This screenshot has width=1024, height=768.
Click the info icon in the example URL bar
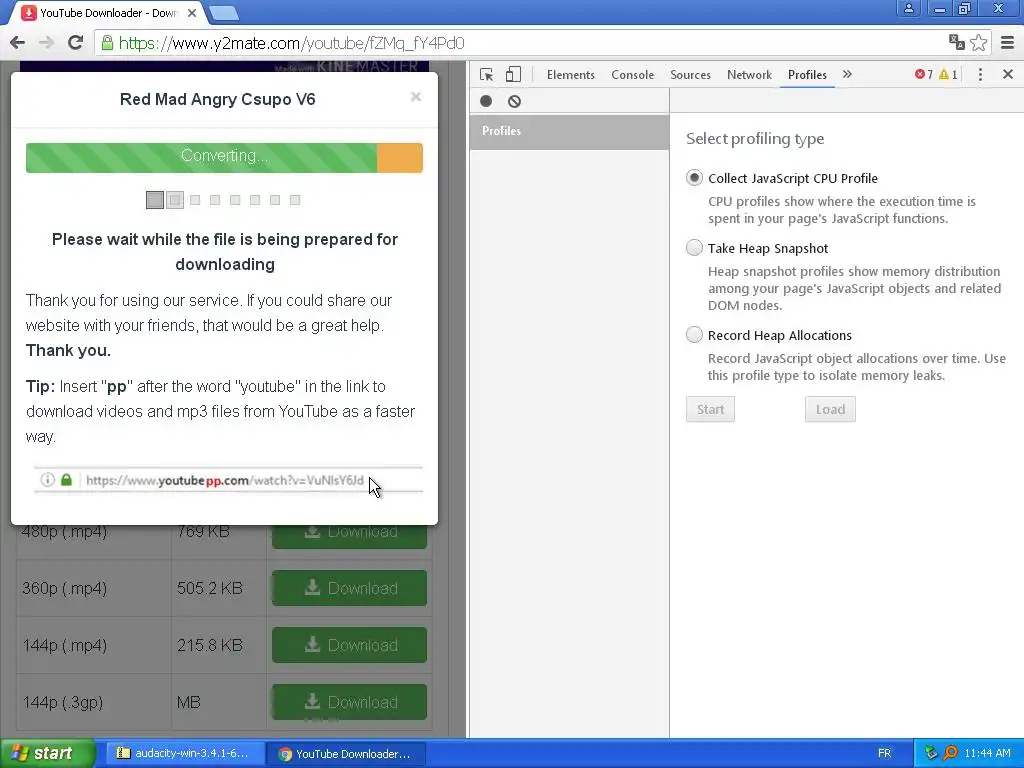(x=48, y=479)
